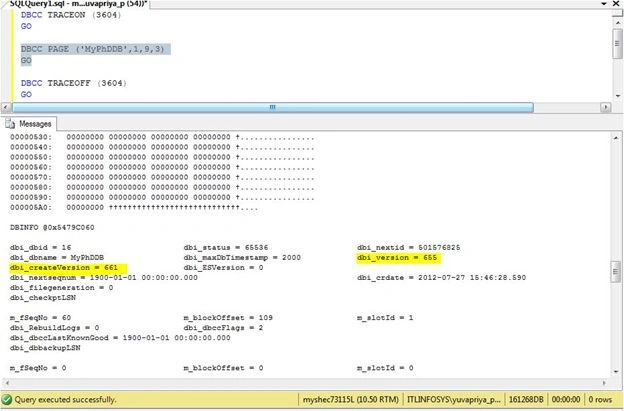Click the dbi_crdate = 2012-07-27 entry
The width and height of the screenshot is (624, 411).
[441, 278]
